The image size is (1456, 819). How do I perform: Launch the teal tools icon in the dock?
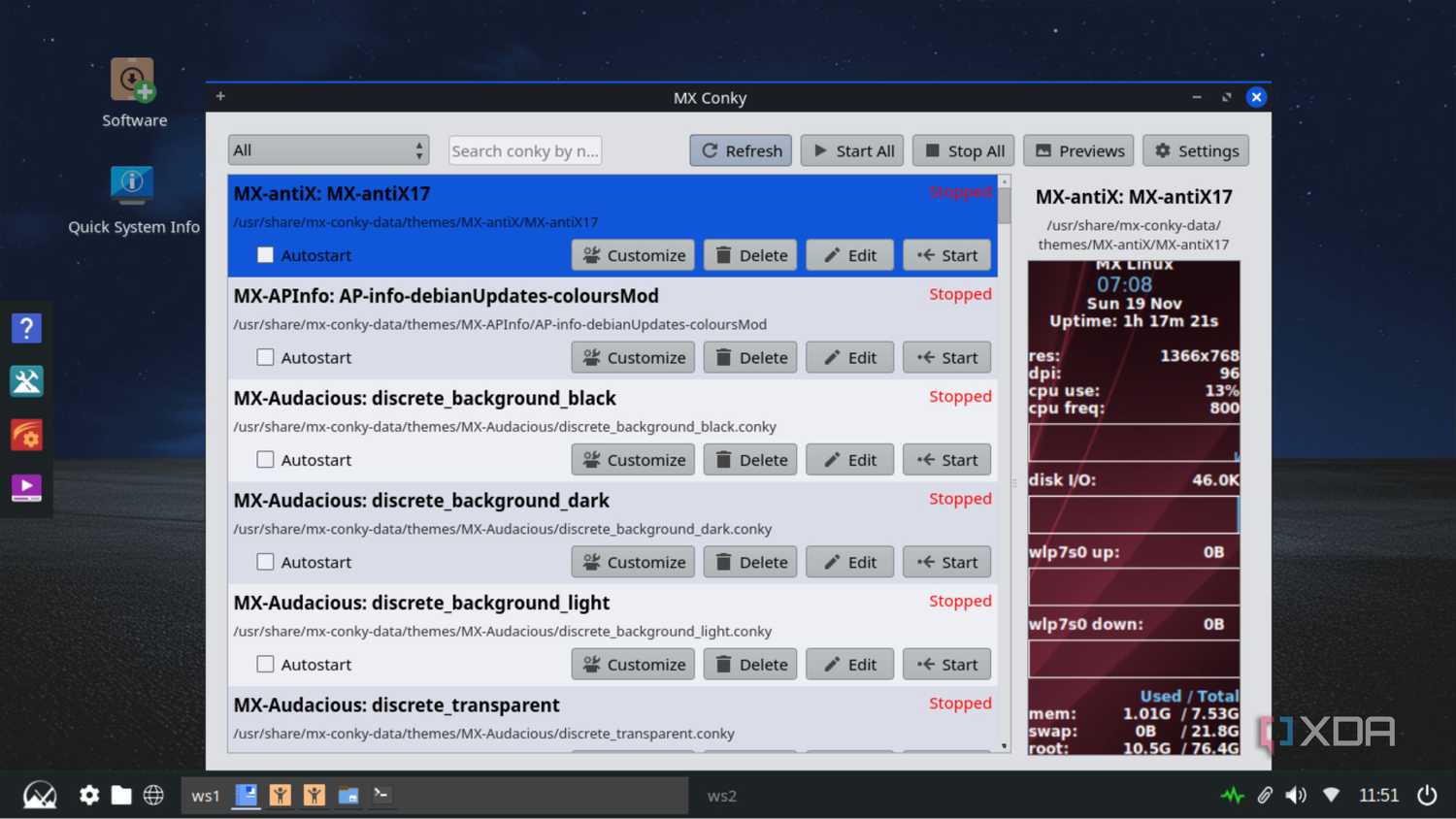(26, 381)
